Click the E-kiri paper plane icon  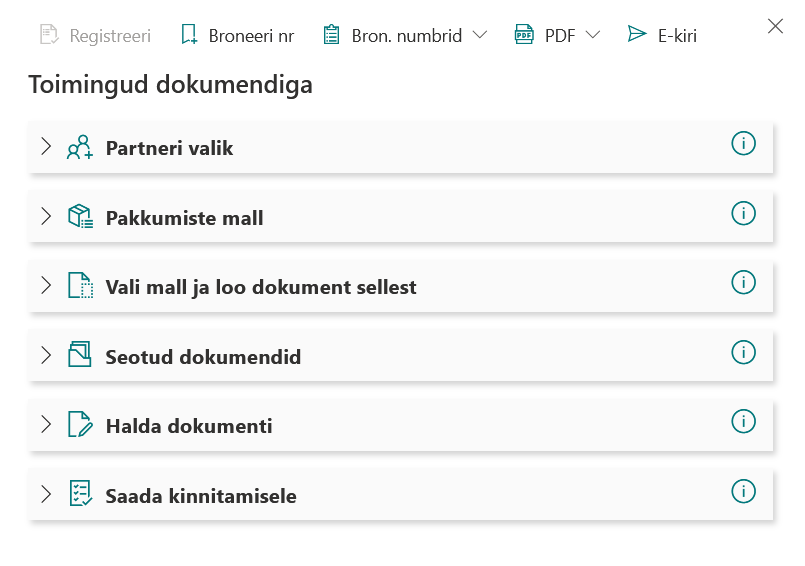coord(637,35)
